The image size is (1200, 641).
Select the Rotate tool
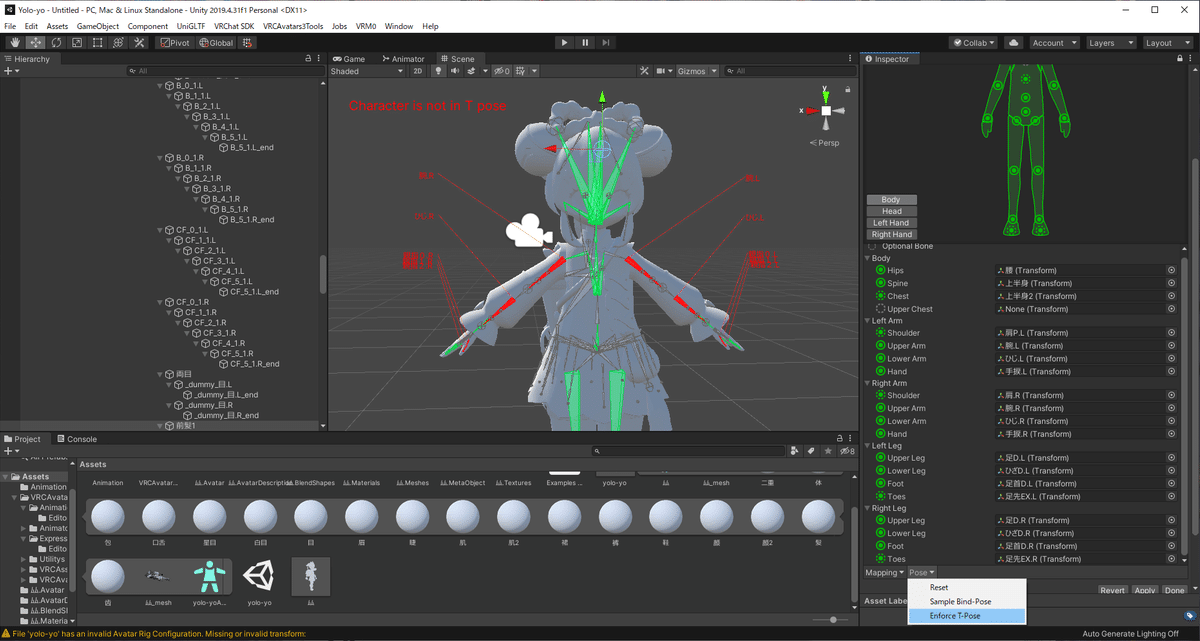coord(56,43)
